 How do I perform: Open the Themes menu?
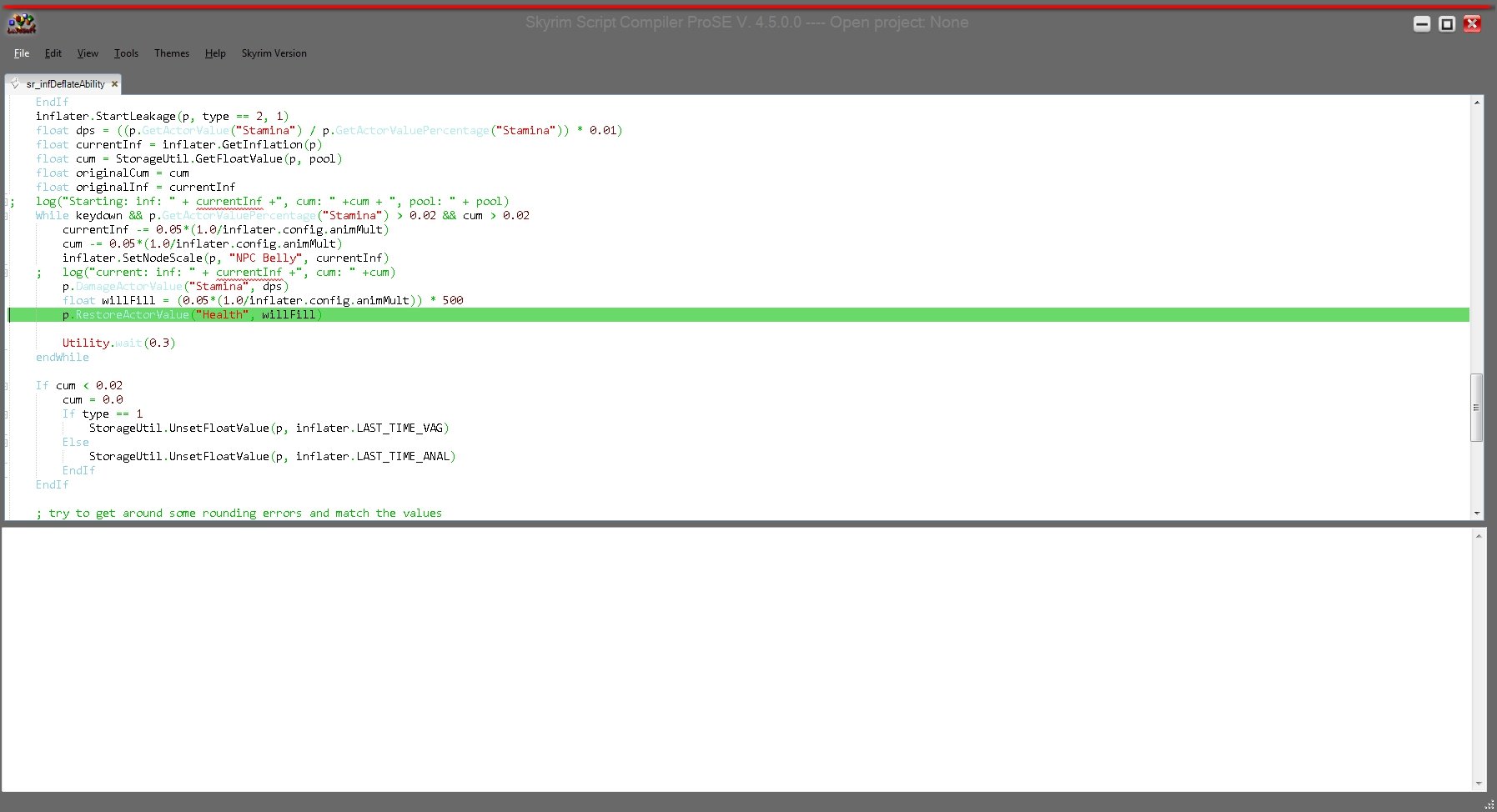(x=172, y=53)
